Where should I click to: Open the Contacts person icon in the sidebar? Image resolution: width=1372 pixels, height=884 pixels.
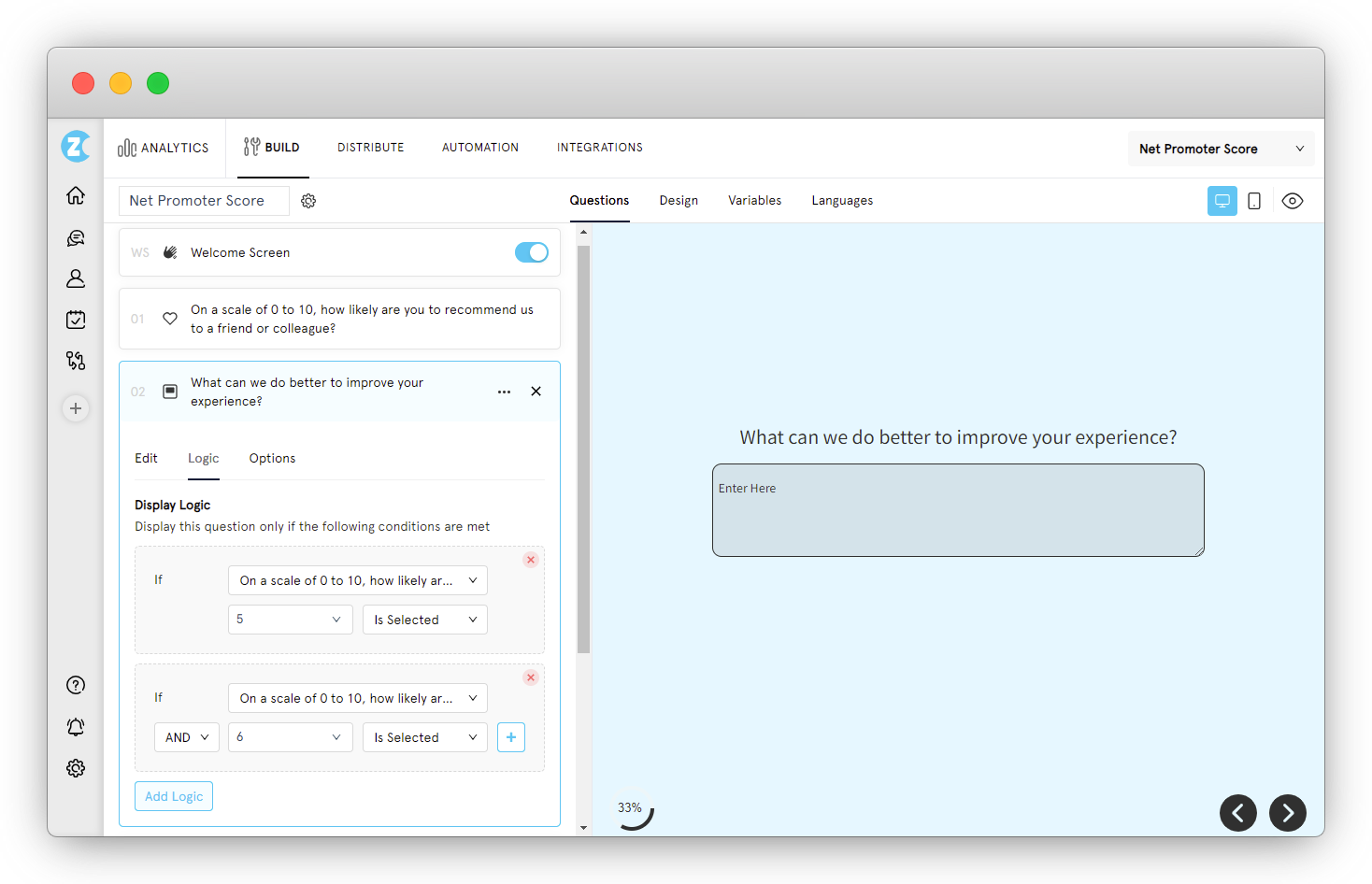75,278
